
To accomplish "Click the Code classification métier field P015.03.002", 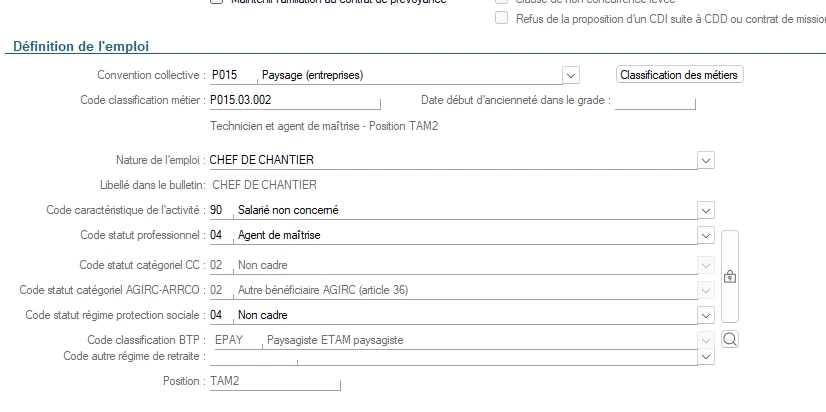I will pos(292,101).
